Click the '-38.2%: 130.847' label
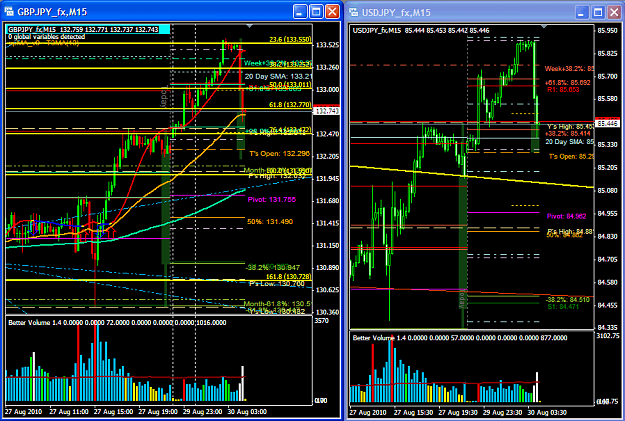Screen dimensions: 625x421 click(x=273, y=268)
